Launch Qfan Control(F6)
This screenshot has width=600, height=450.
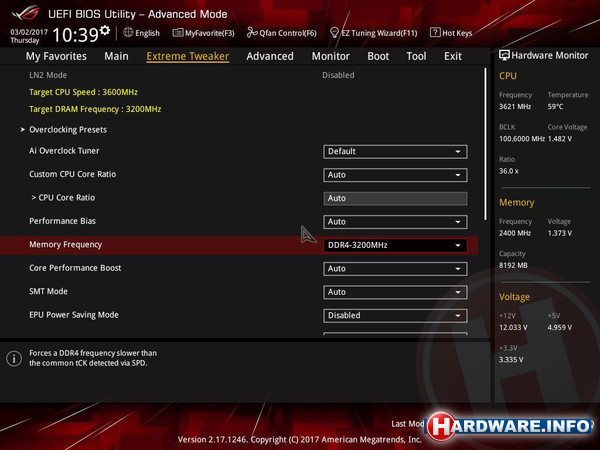click(282, 33)
